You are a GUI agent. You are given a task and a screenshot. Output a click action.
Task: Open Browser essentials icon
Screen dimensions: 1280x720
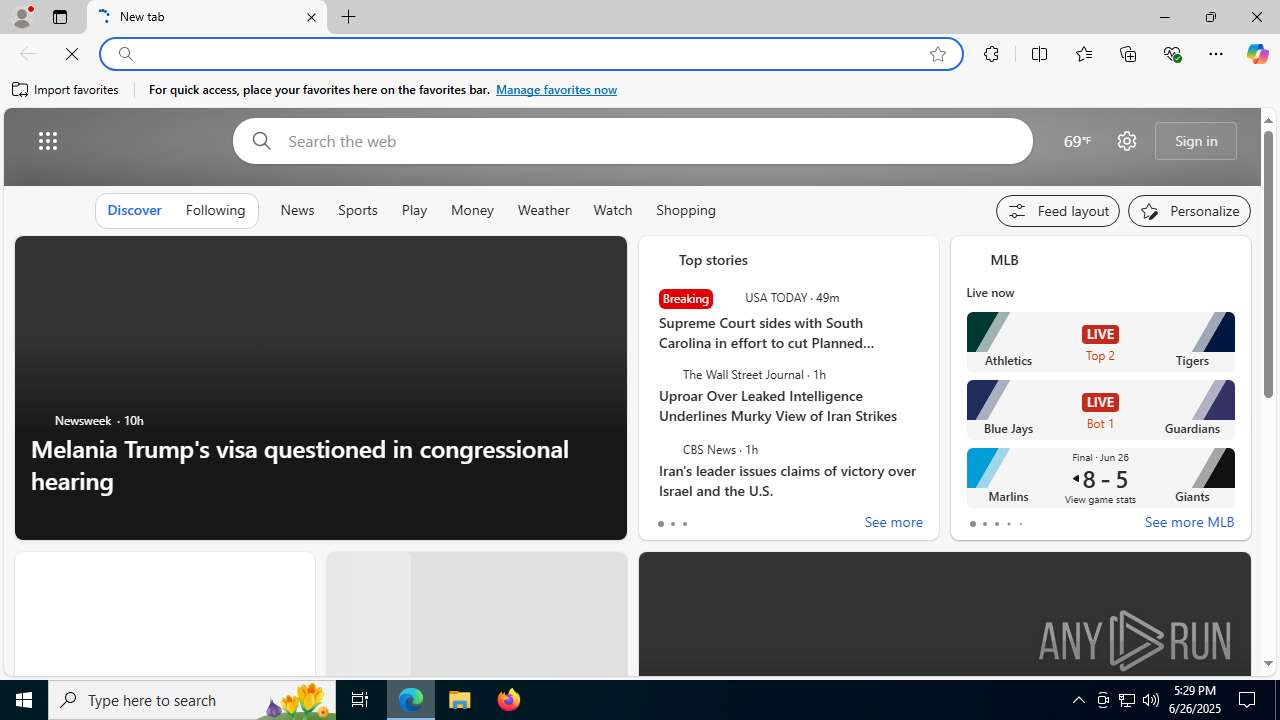pyautogui.click(x=1172, y=54)
